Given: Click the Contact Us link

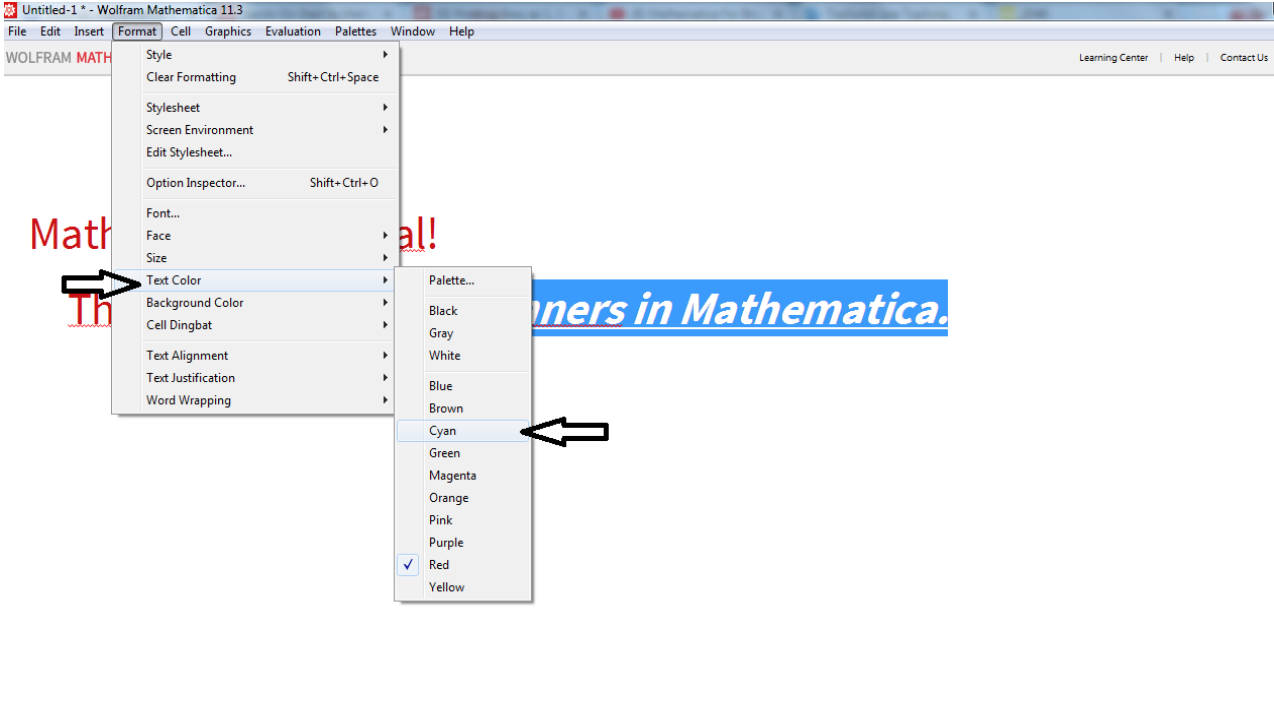Looking at the screenshot, I should pos(1244,57).
